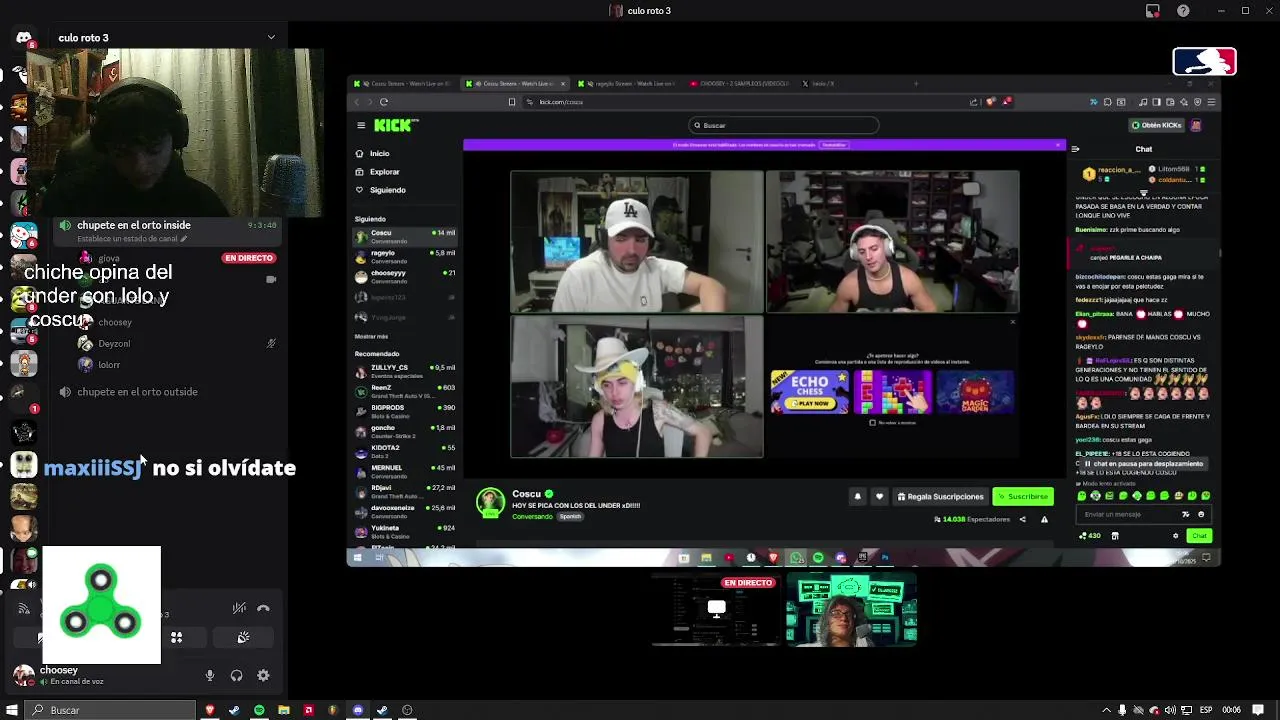Screen dimensions: 1280x720
Task: Click the Kick Buscar search field
Action: point(784,125)
